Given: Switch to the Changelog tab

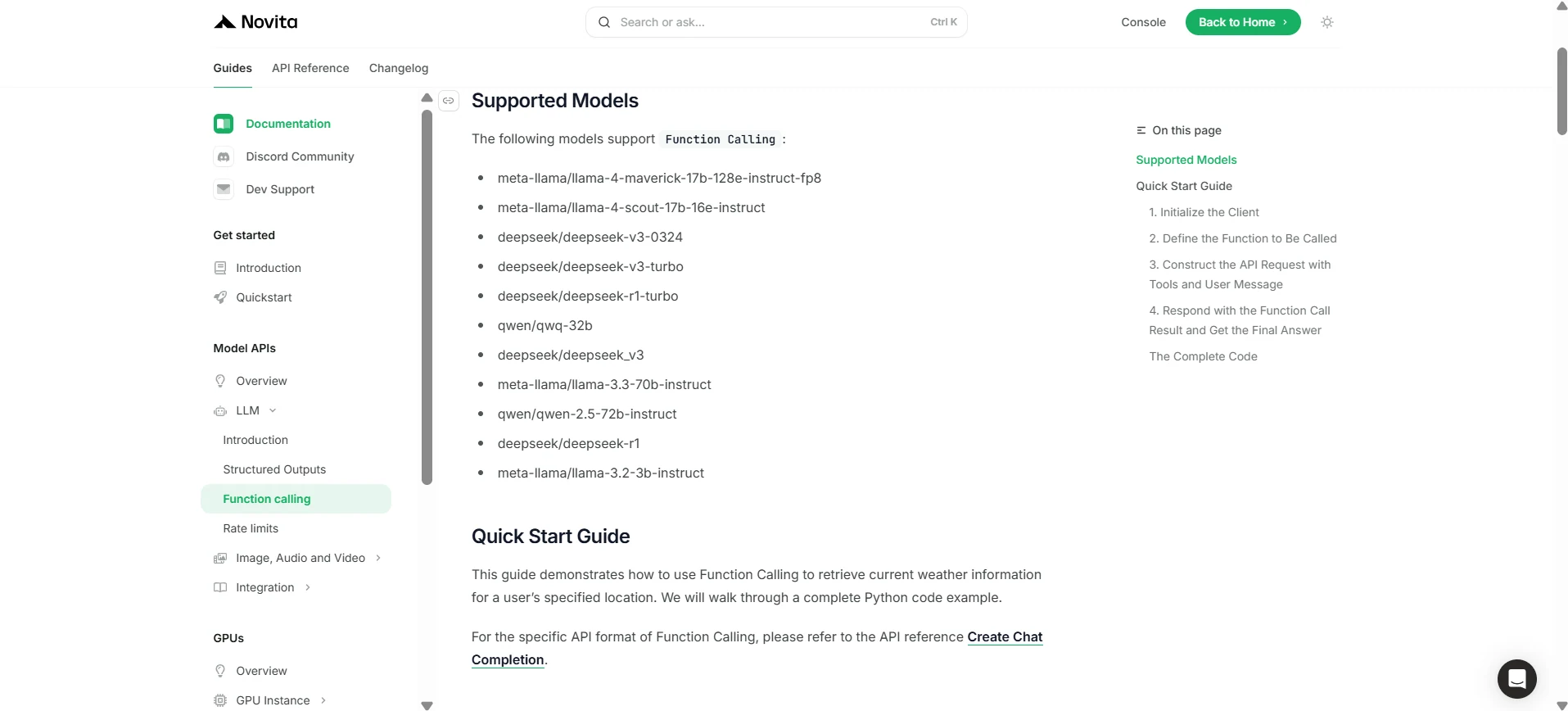Looking at the screenshot, I should [399, 68].
